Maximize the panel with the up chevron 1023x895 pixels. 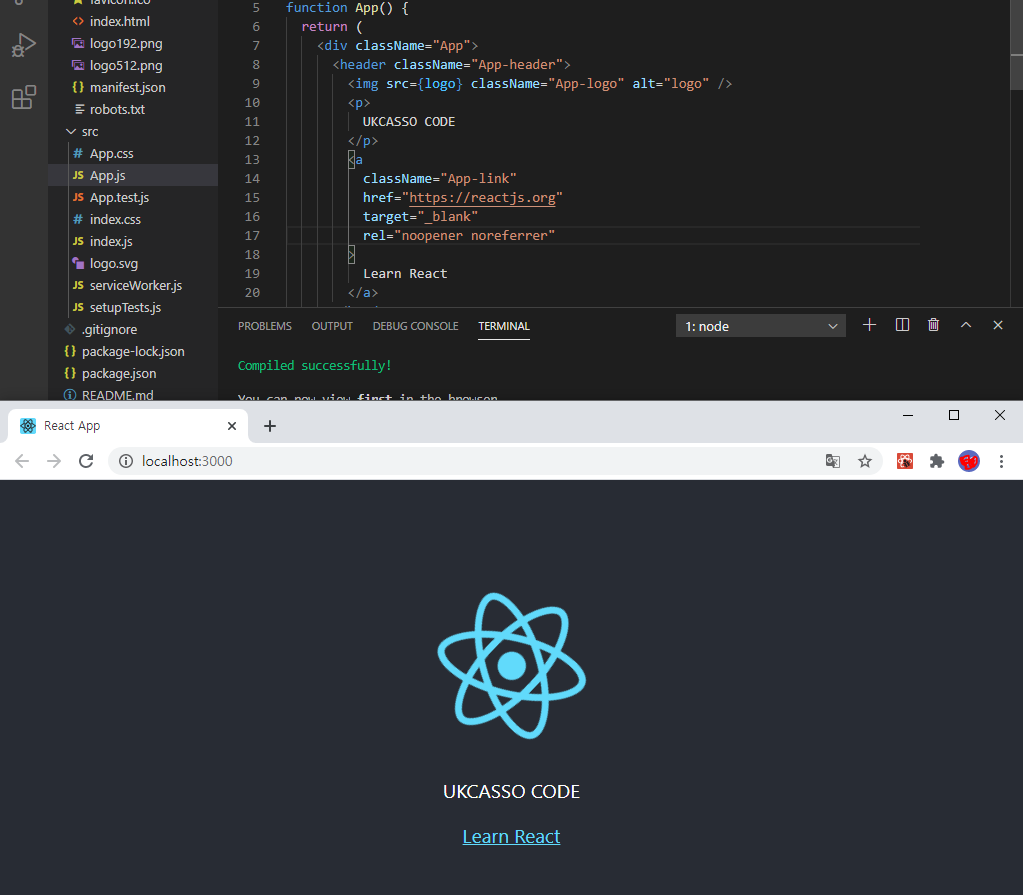[966, 325]
